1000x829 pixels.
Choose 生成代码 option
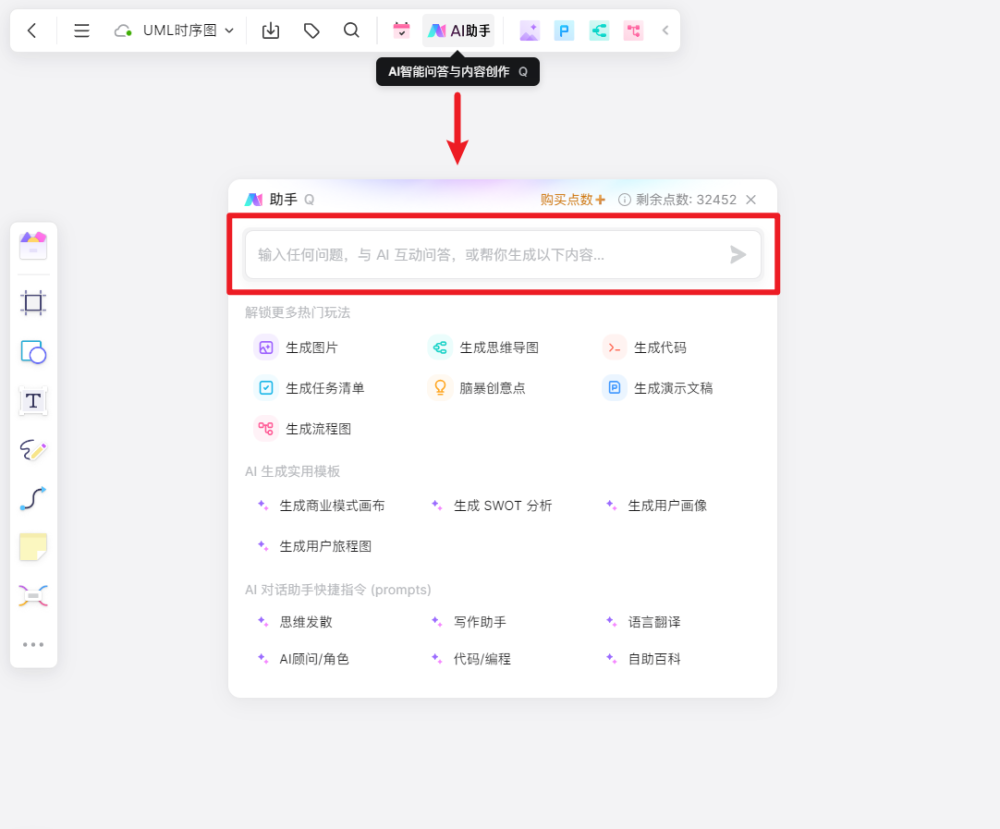(645, 348)
